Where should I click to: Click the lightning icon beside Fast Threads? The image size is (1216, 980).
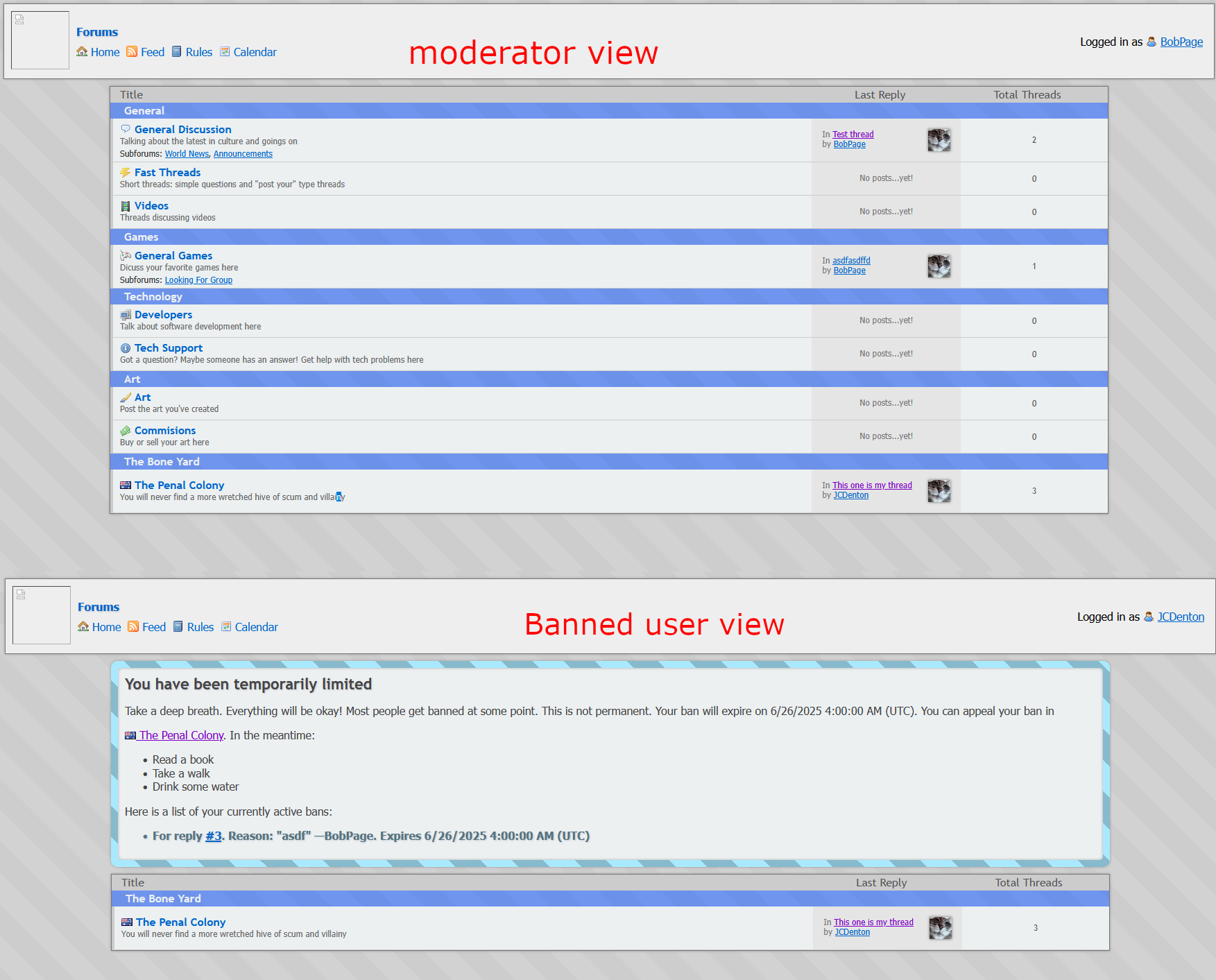tap(126, 172)
